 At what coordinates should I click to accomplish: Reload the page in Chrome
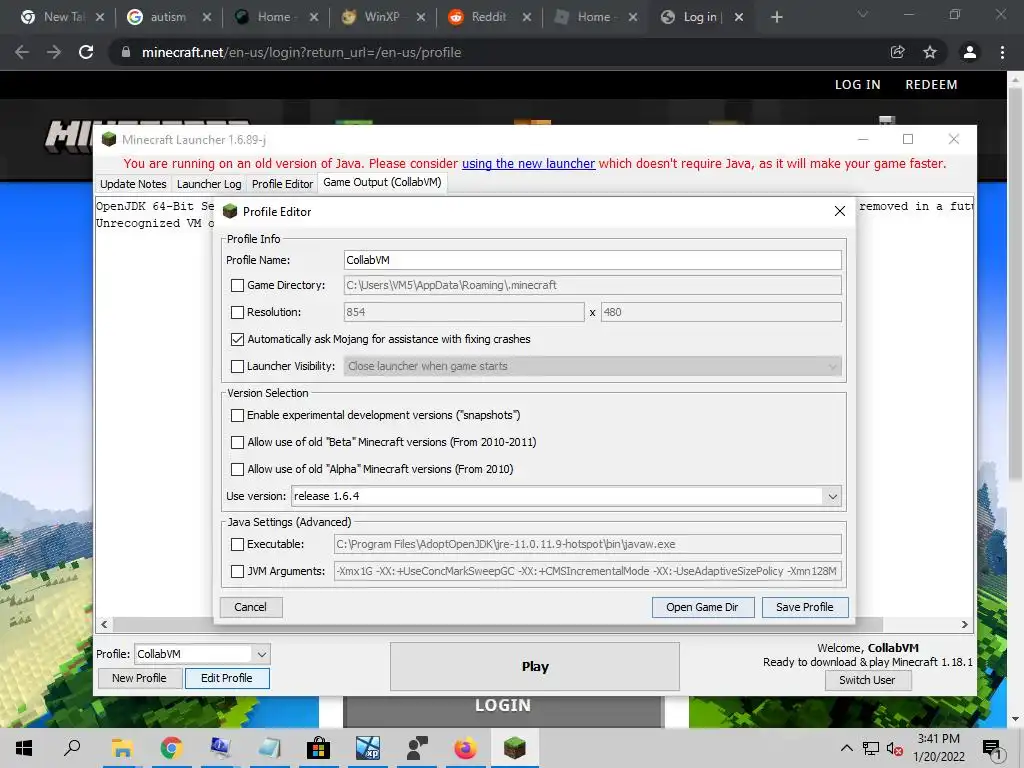pos(86,52)
